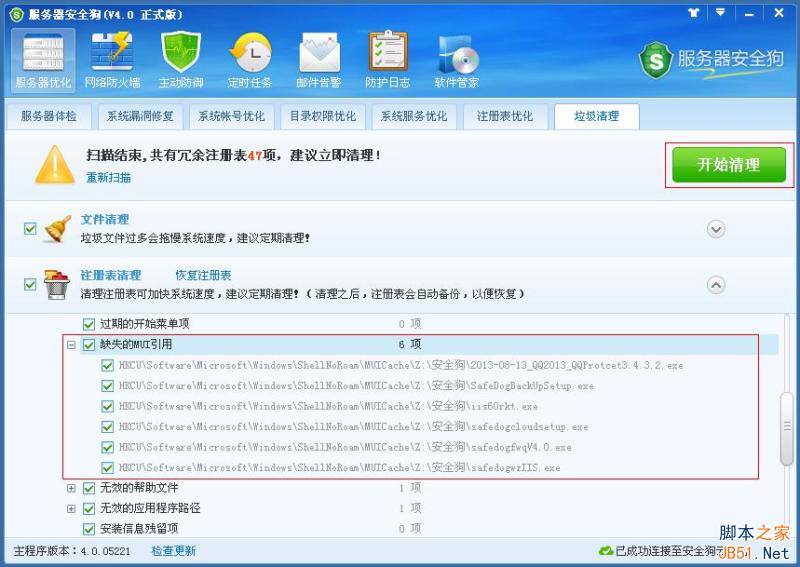Screen dimensions: 800x567
Task: Uncheck the 文件清理 checkbox
Action: (30, 228)
